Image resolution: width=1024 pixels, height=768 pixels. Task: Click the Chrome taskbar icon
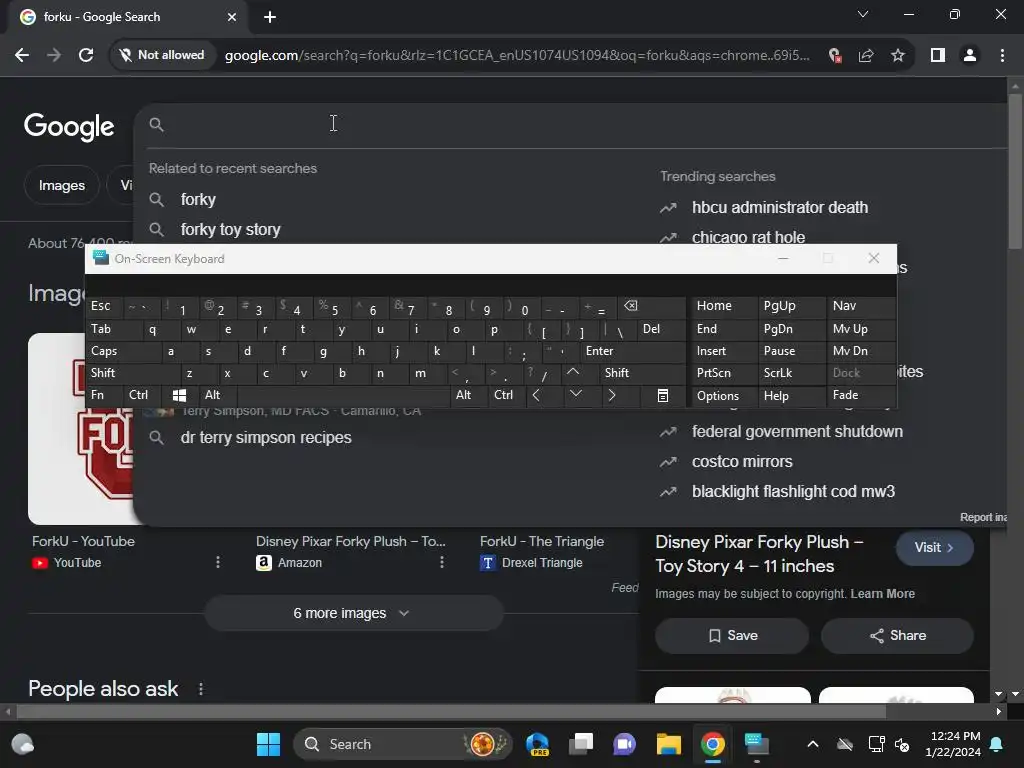(712, 744)
